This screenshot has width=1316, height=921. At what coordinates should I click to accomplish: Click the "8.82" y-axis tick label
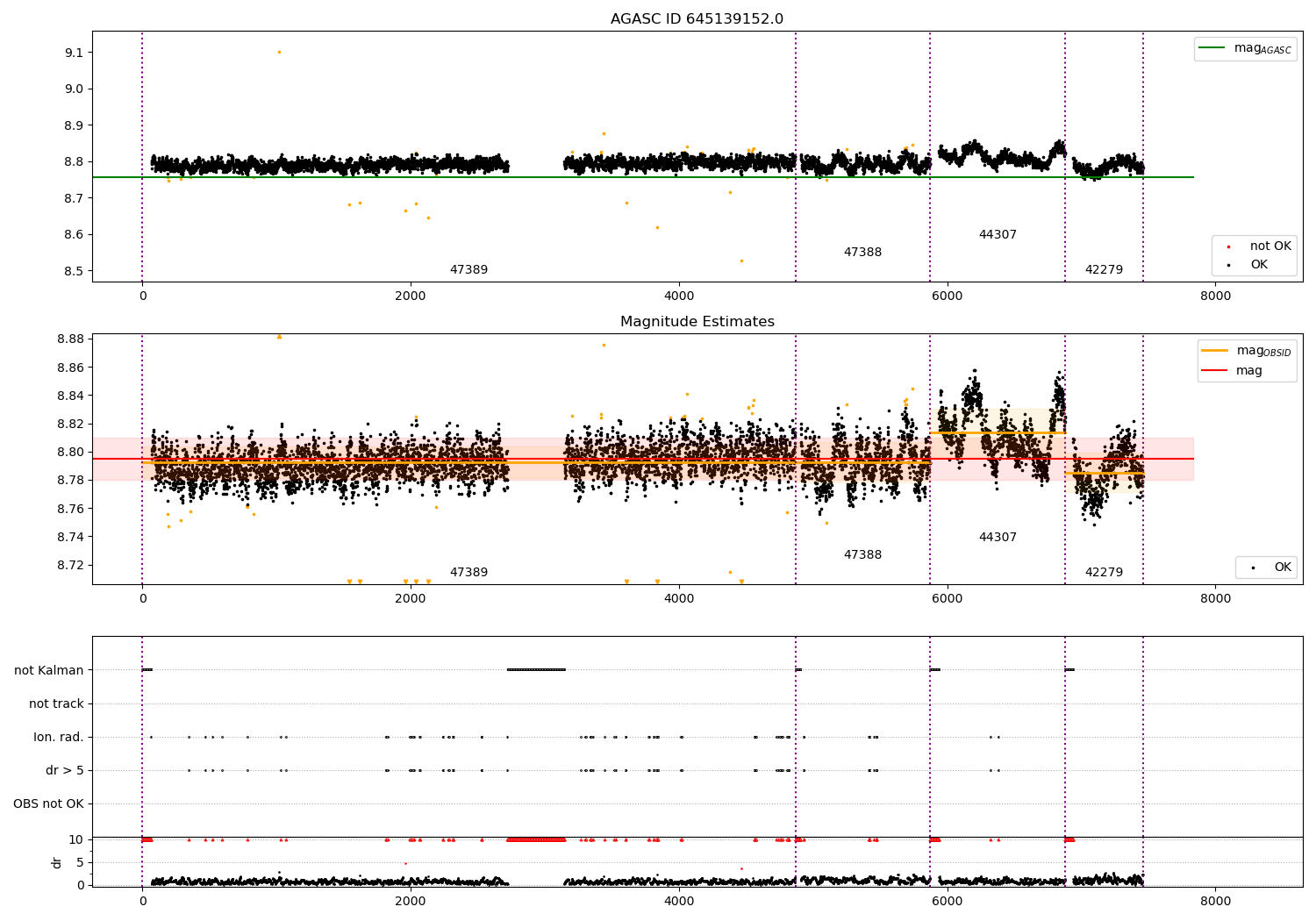70,424
